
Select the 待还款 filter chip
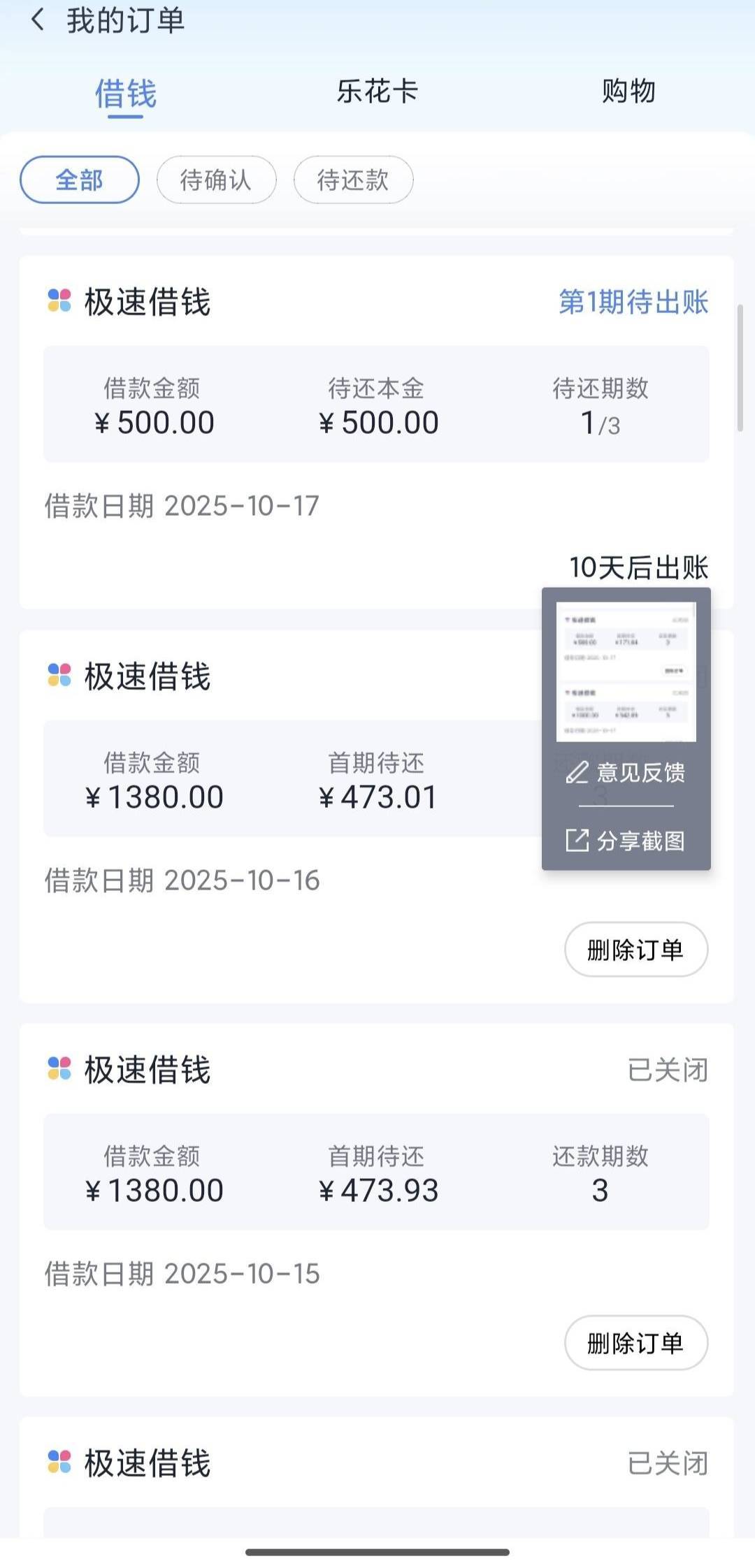(x=353, y=180)
